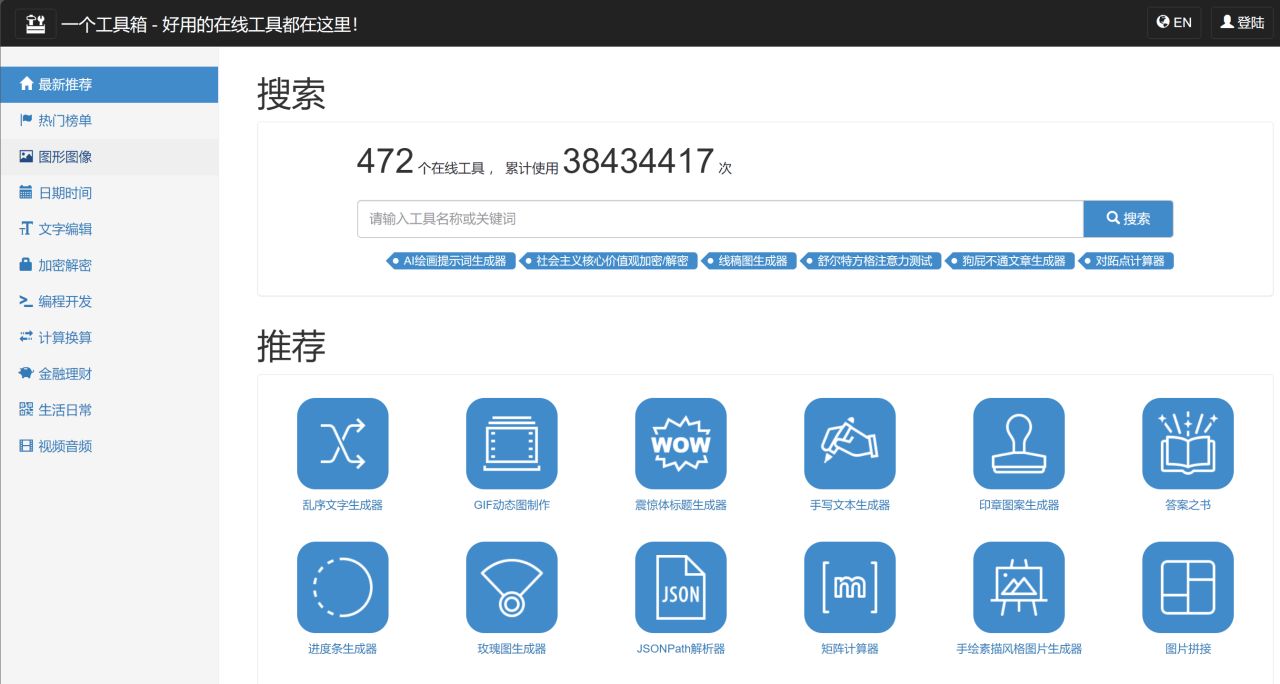The width and height of the screenshot is (1280, 684).
Task: Select 加密解密 category in sidebar
Action: point(109,265)
